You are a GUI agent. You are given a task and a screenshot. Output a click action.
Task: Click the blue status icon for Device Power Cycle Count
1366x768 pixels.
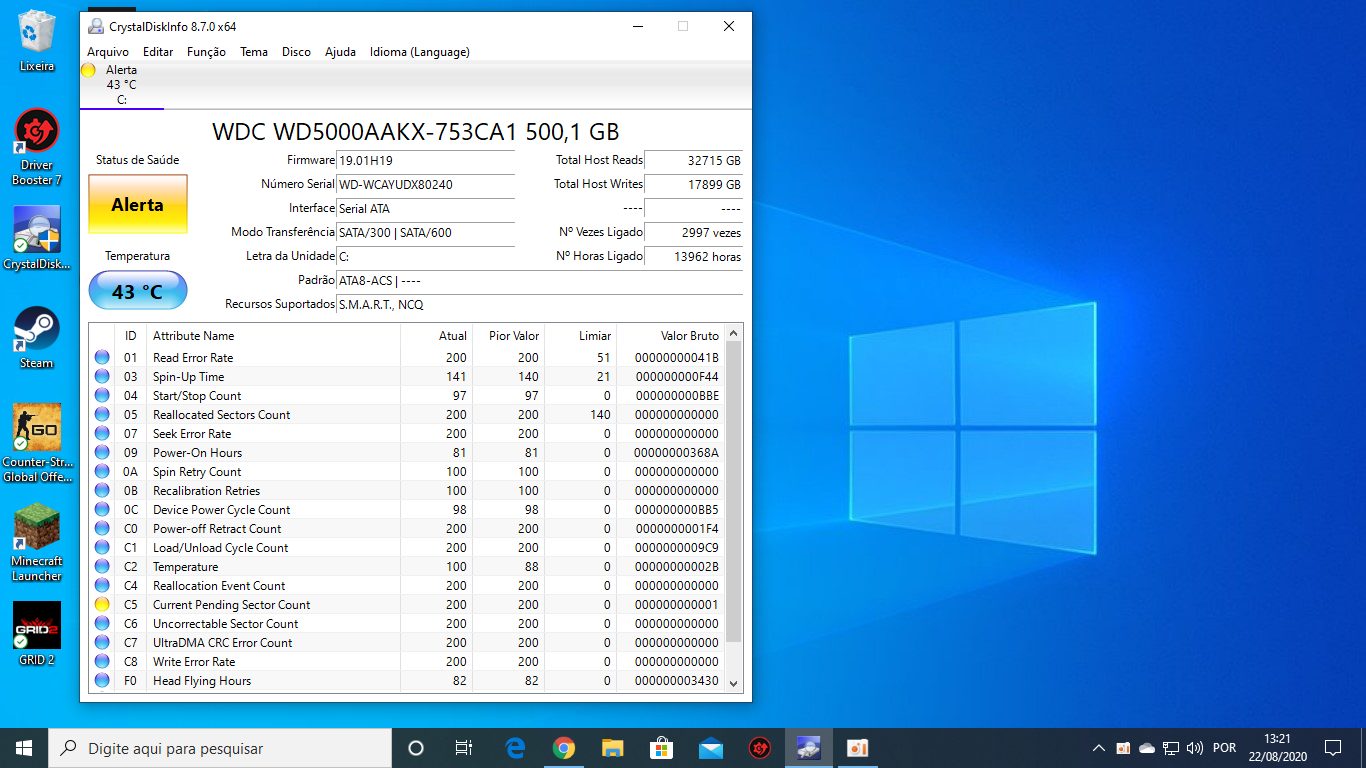tap(102, 509)
